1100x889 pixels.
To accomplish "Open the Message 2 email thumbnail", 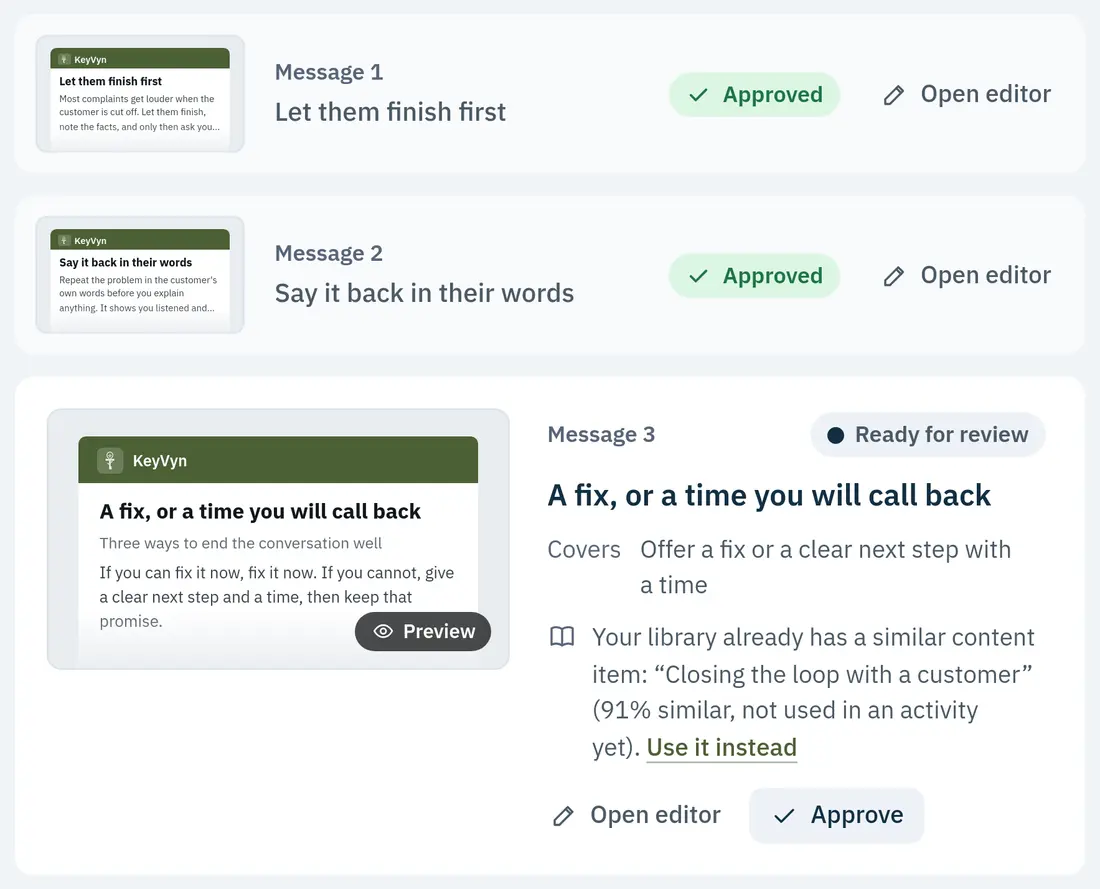I will [140, 274].
